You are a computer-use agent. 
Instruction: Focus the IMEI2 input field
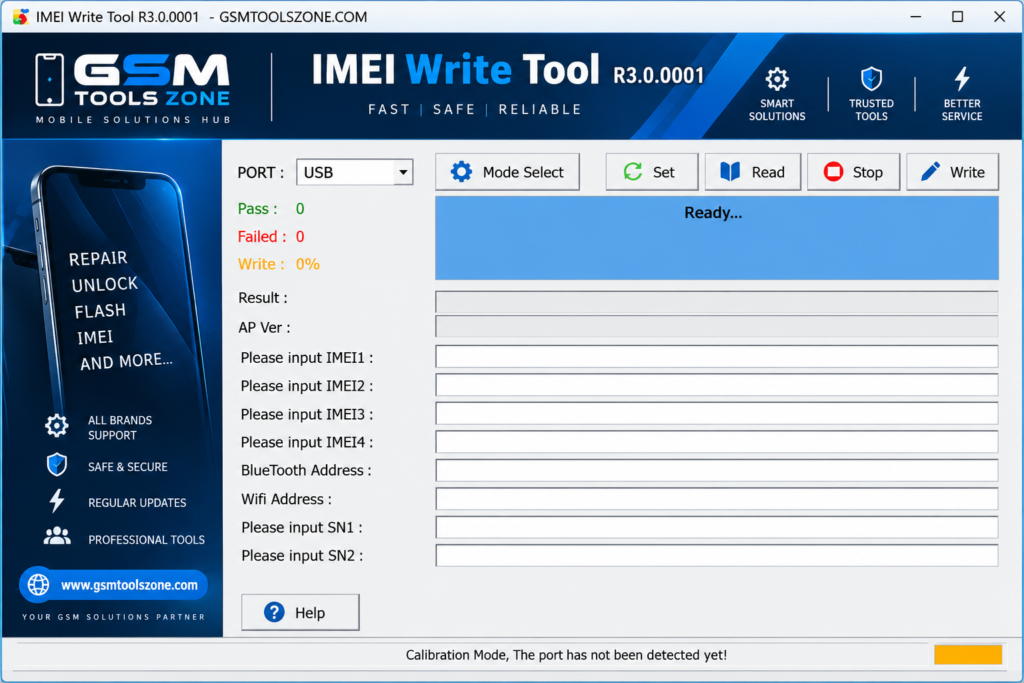[x=716, y=385]
